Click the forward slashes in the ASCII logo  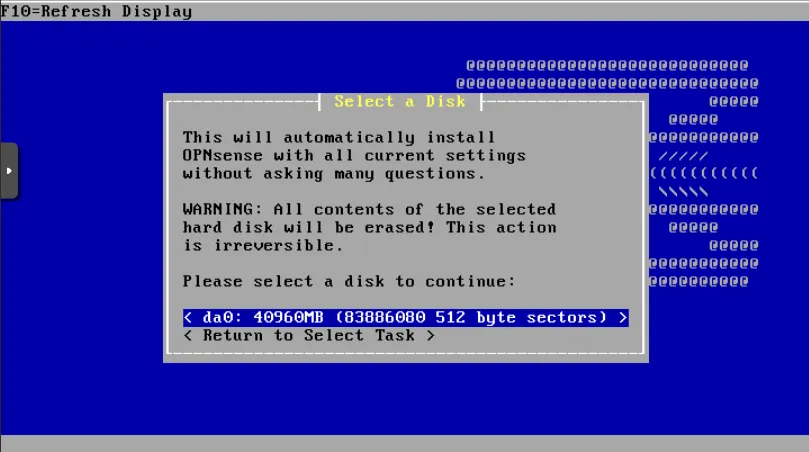(x=683, y=155)
